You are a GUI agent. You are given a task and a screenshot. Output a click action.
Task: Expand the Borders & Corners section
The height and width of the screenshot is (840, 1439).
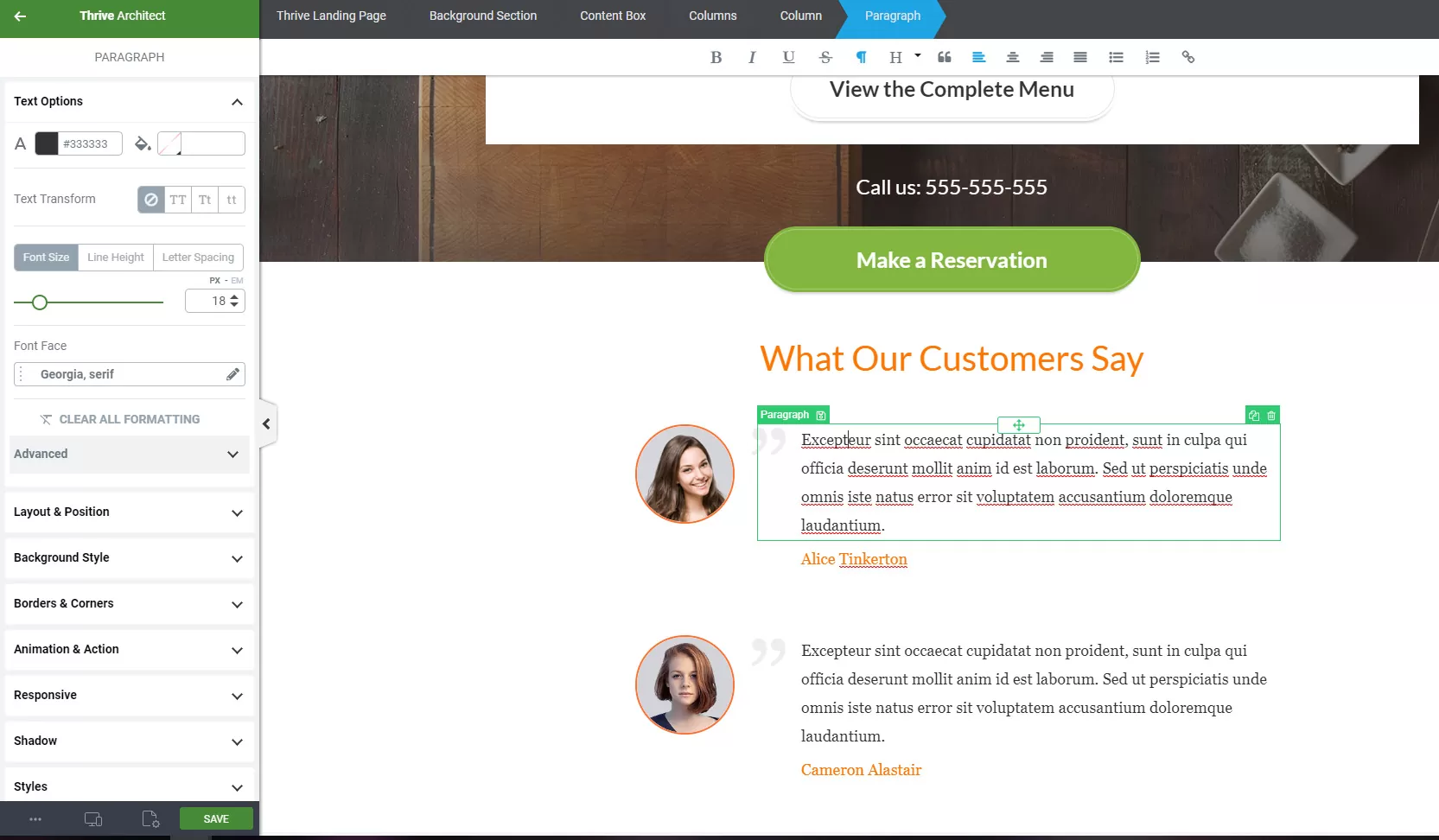coord(129,604)
